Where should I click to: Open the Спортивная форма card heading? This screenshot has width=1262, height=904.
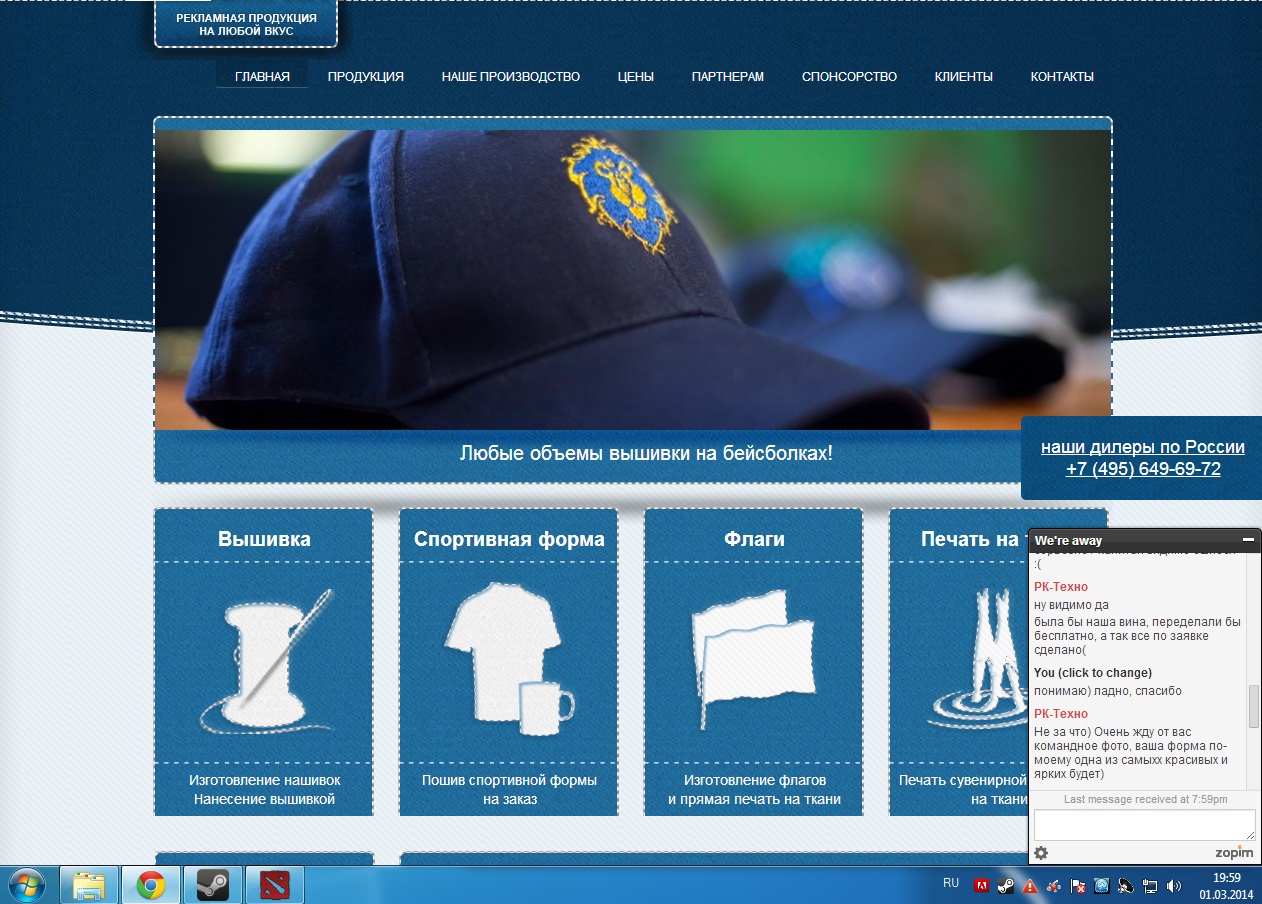coord(509,539)
